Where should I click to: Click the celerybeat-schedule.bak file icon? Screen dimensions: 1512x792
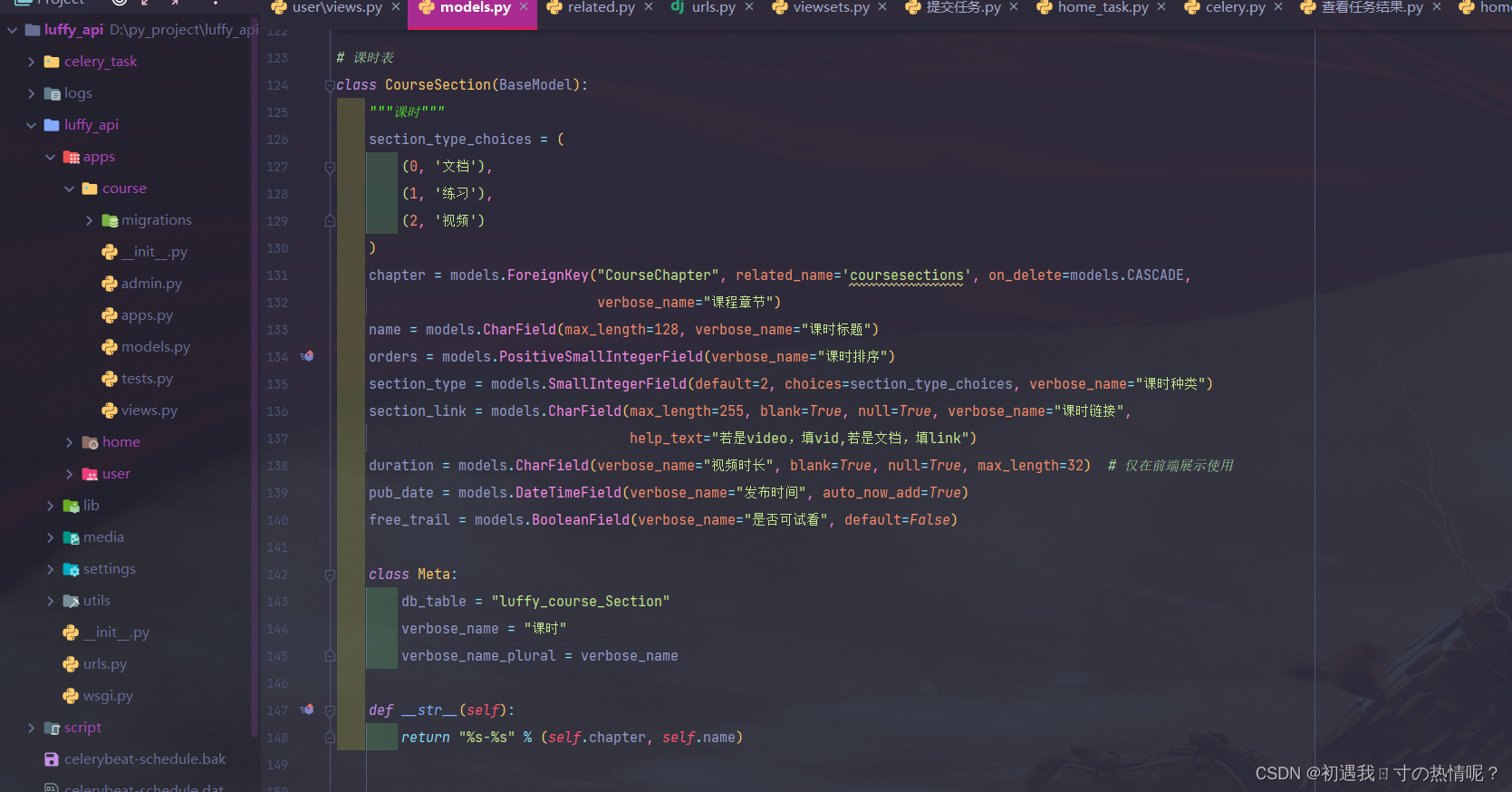[52, 759]
